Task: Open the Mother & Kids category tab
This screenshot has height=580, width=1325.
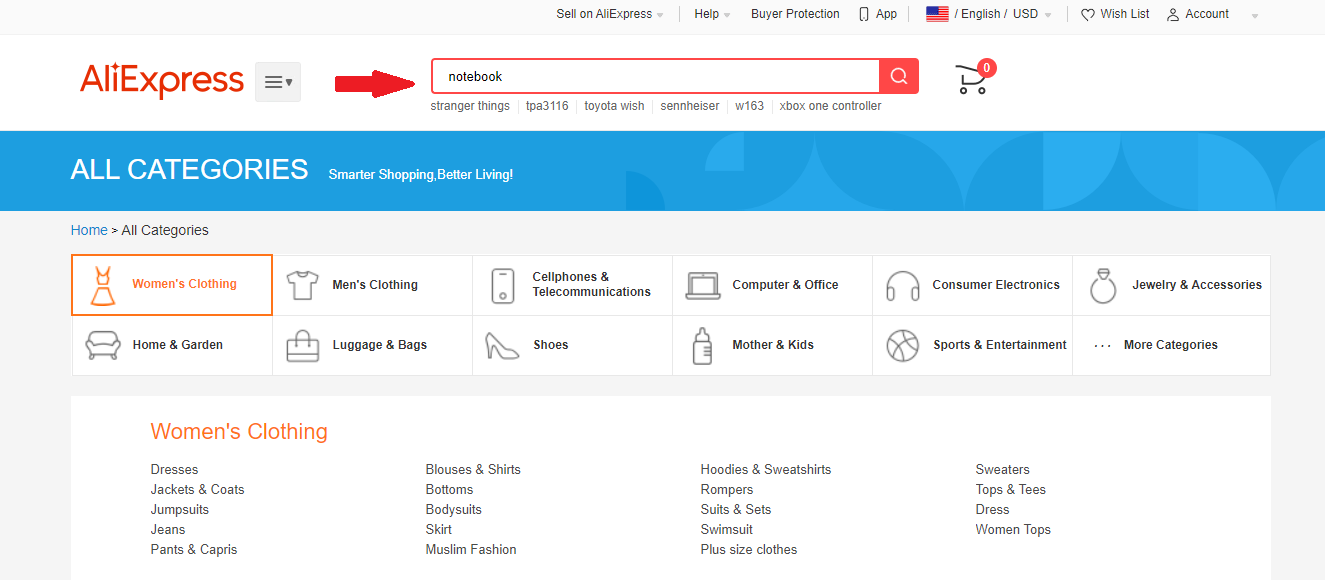Action: [x=772, y=345]
